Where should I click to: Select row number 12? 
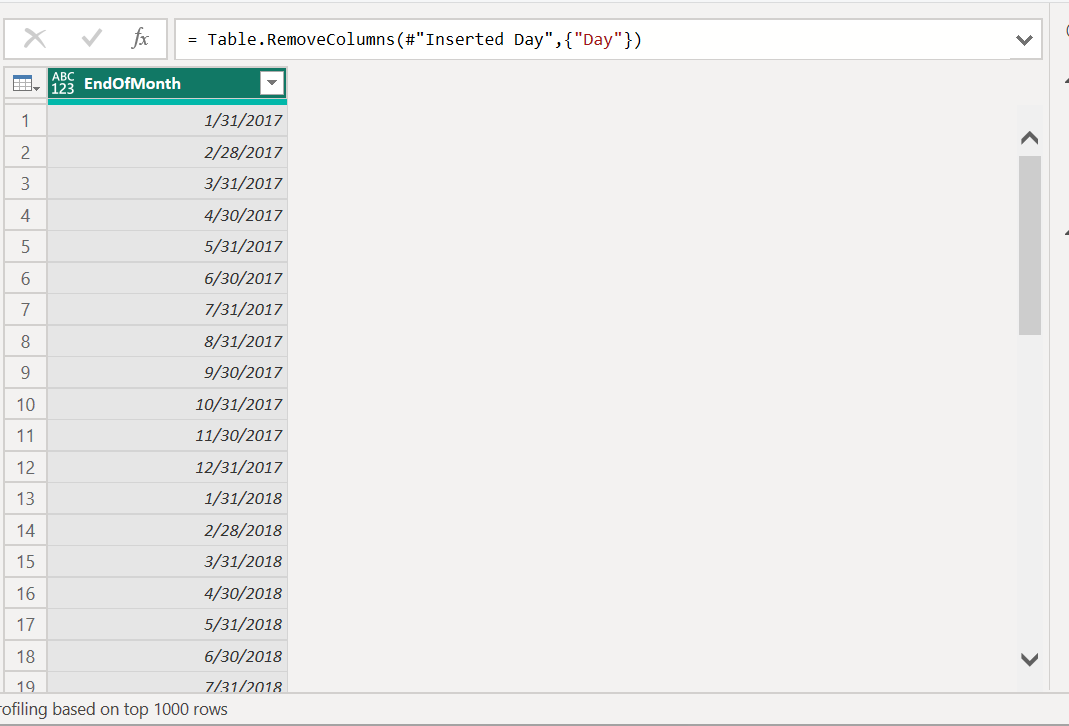coord(25,467)
